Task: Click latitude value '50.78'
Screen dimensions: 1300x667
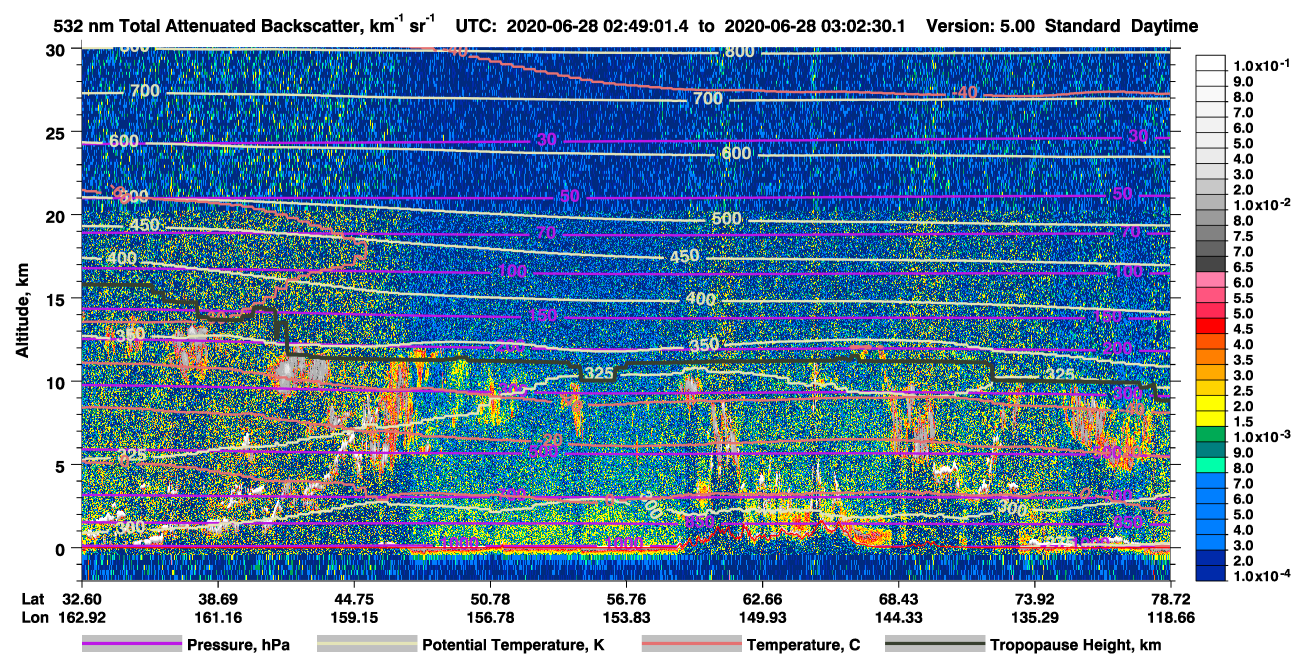Action: (490, 598)
